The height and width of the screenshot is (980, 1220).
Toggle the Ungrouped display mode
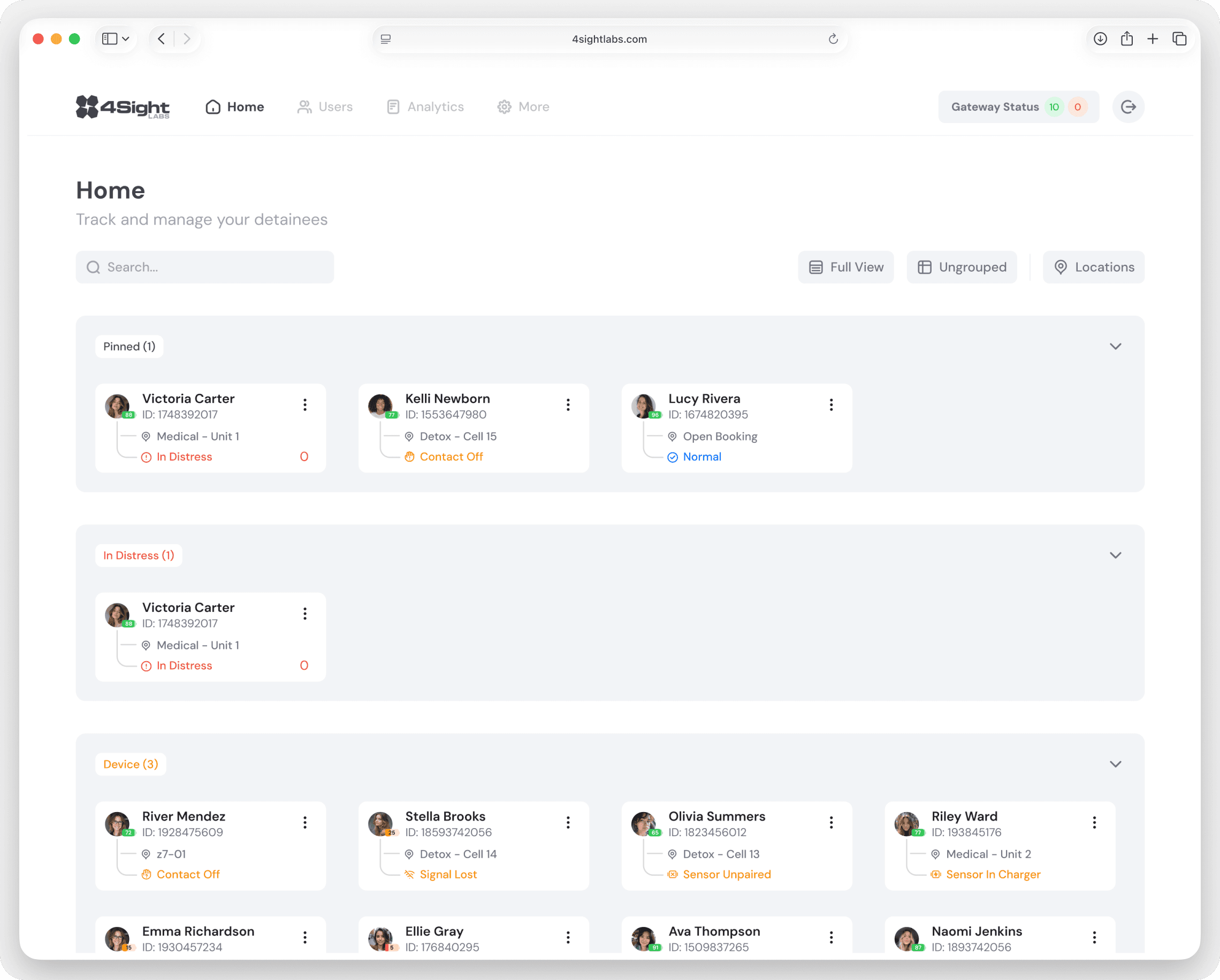962,267
